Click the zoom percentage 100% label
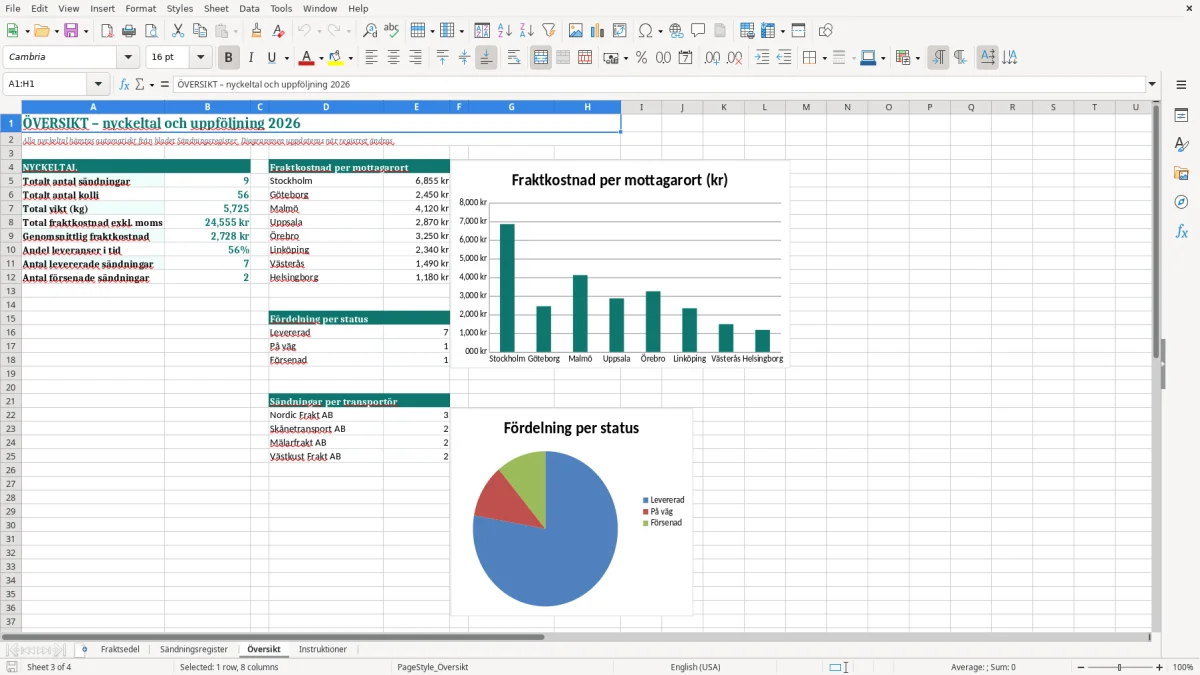Viewport: 1200px width, 675px height. click(1183, 667)
